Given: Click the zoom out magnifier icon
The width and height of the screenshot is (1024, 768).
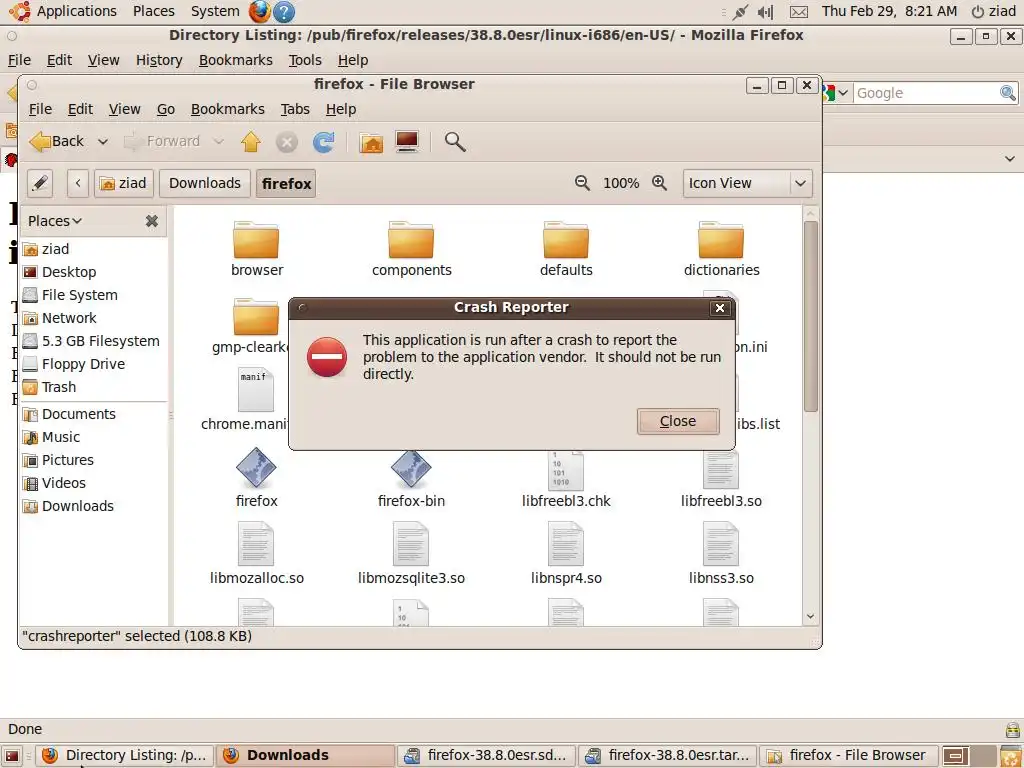Looking at the screenshot, I should (582, 183).
